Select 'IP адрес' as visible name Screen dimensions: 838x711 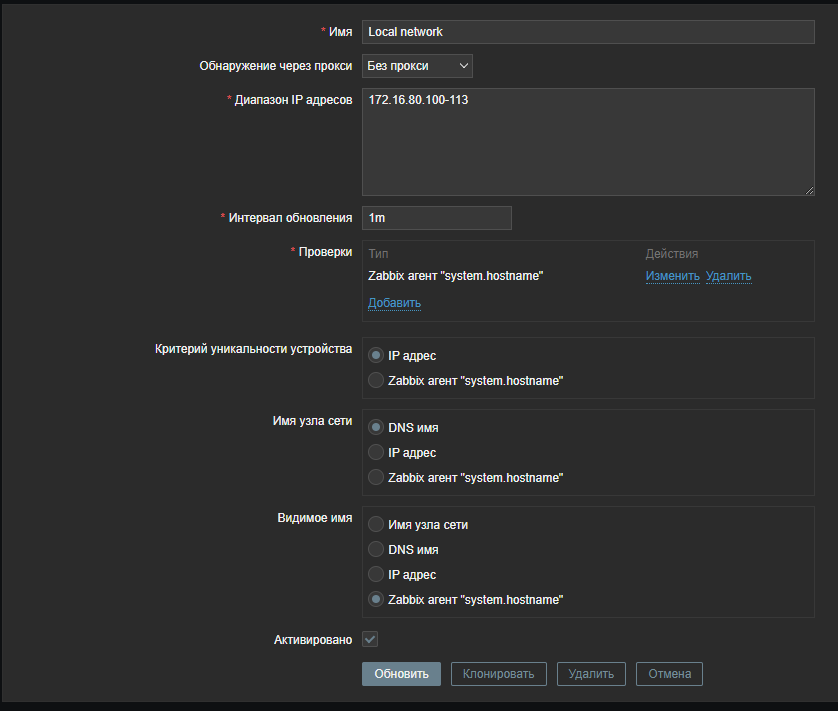(x=376, y=574)
